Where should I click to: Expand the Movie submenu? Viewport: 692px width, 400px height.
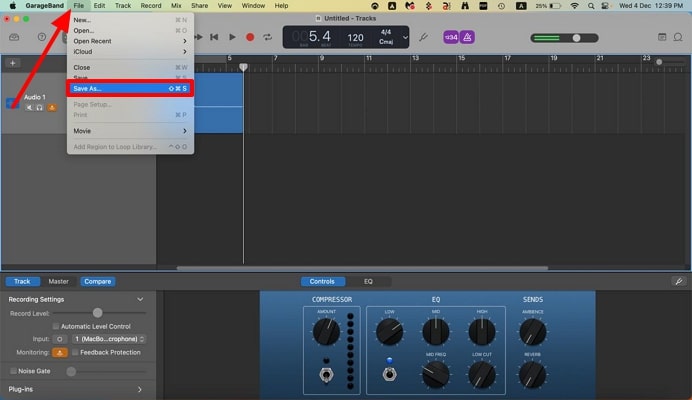(x=130, y=131)
